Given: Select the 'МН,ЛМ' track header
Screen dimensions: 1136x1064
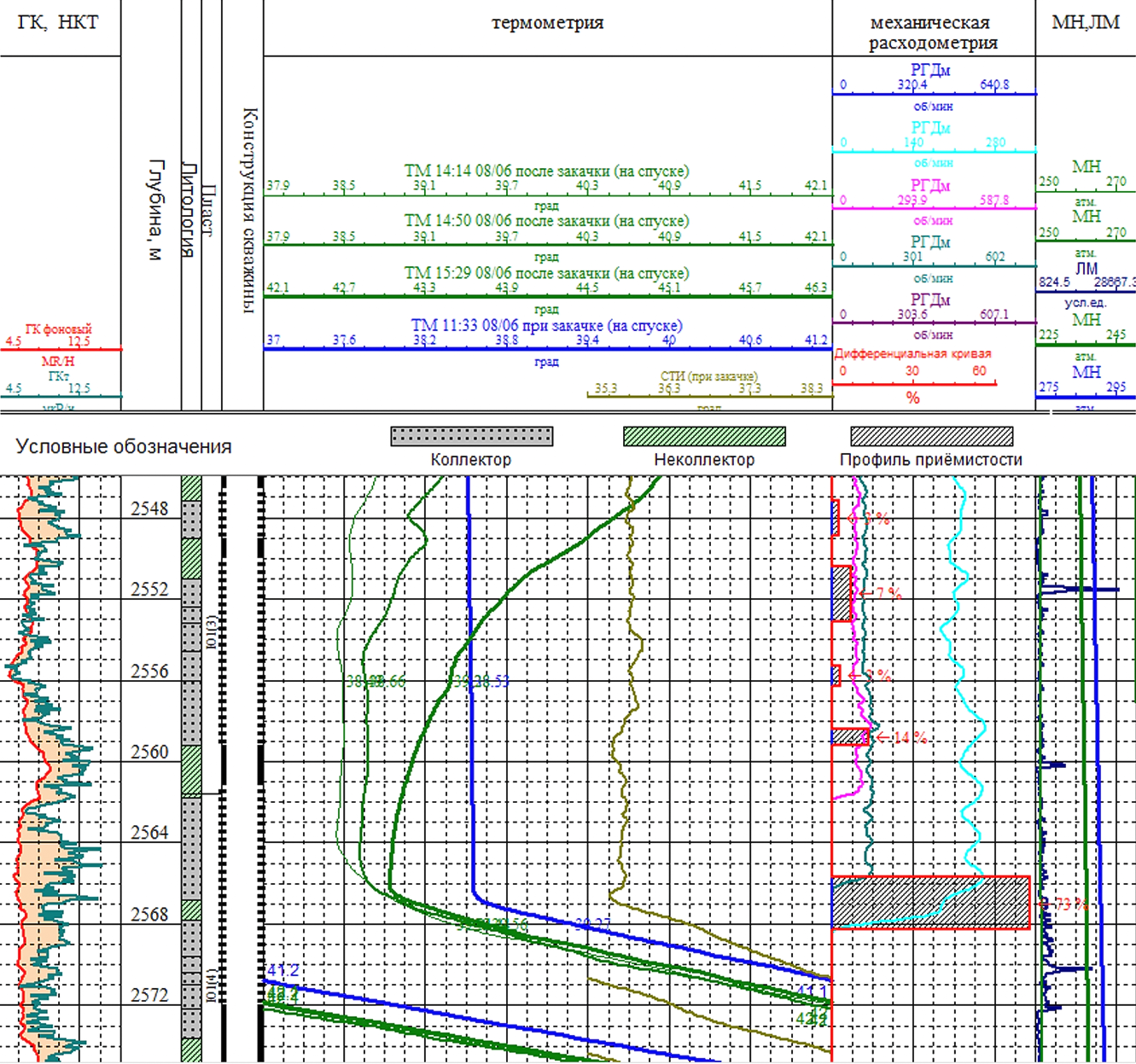Looking at the screenshot, I should click(x=1086, y=22).
